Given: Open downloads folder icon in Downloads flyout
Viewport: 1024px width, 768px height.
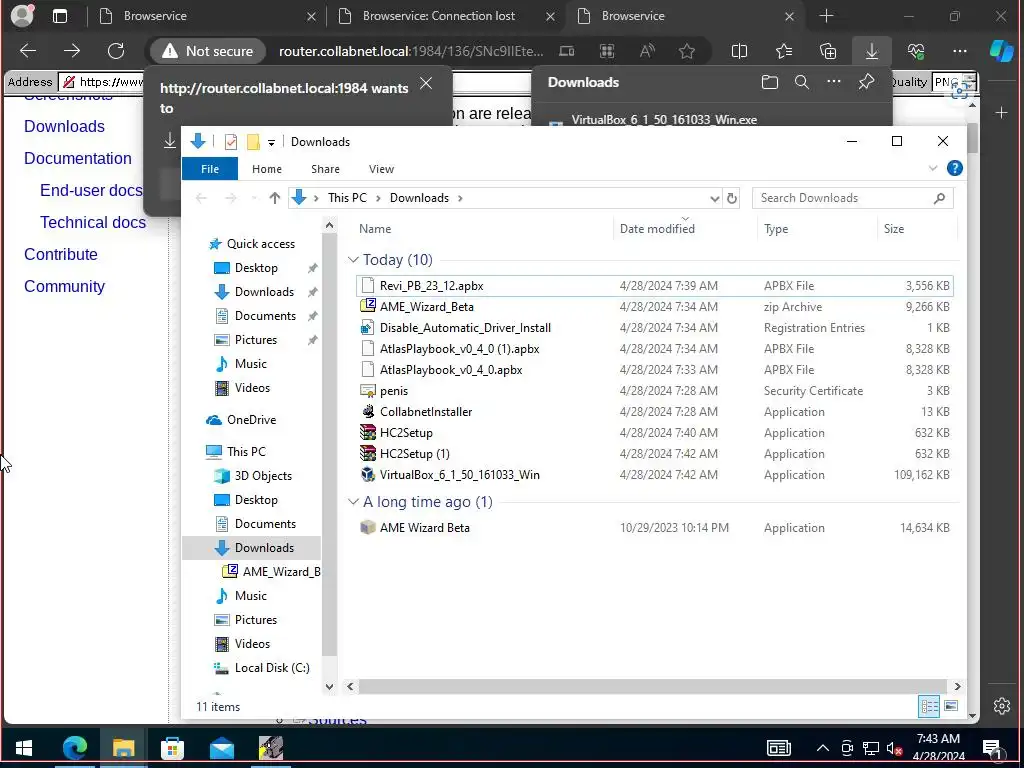Looking at the screenshot, I should click(770, 82).
